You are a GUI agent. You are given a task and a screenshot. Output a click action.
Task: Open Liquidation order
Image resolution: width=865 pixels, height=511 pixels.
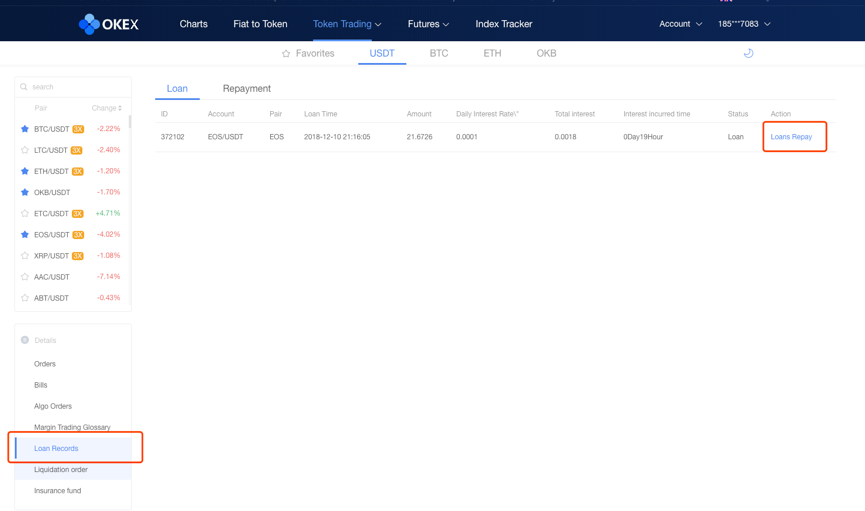pyautogui.click(x=61, y=469)
